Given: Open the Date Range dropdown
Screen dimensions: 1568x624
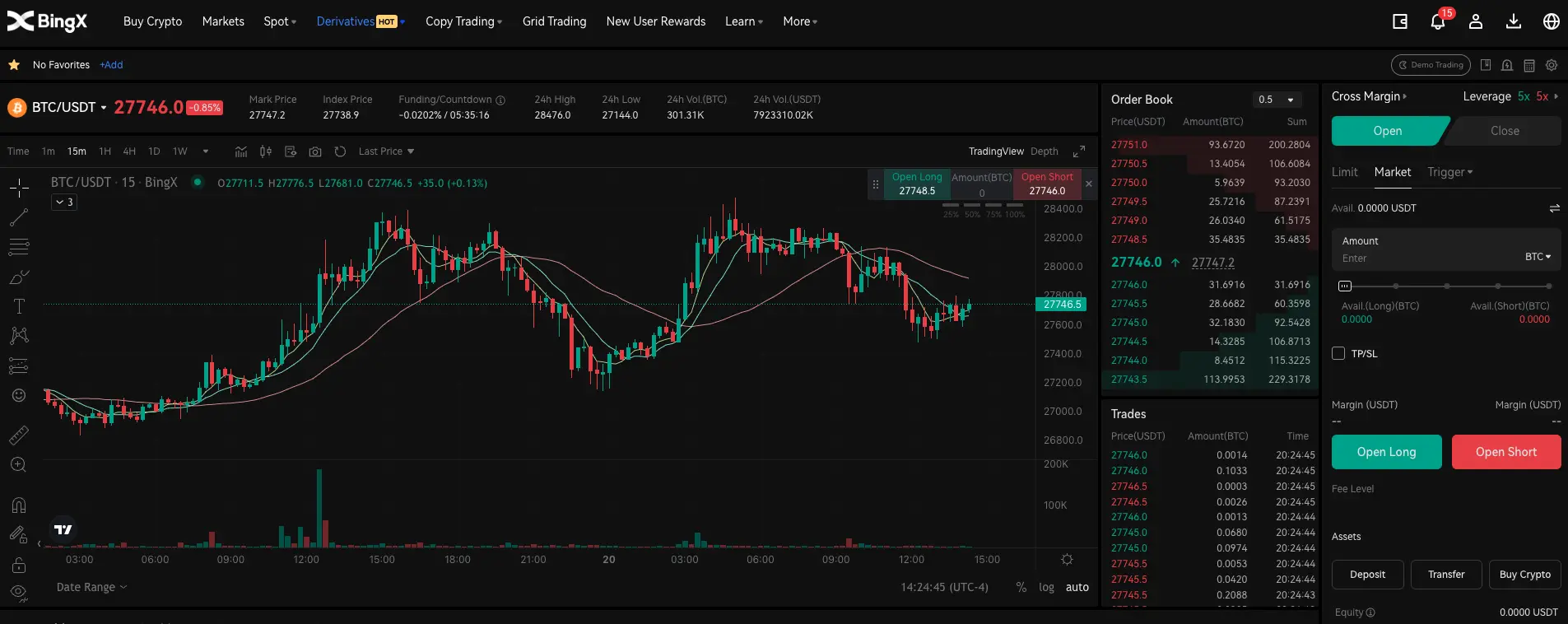Looking at the screenshot, I should 91,587.
